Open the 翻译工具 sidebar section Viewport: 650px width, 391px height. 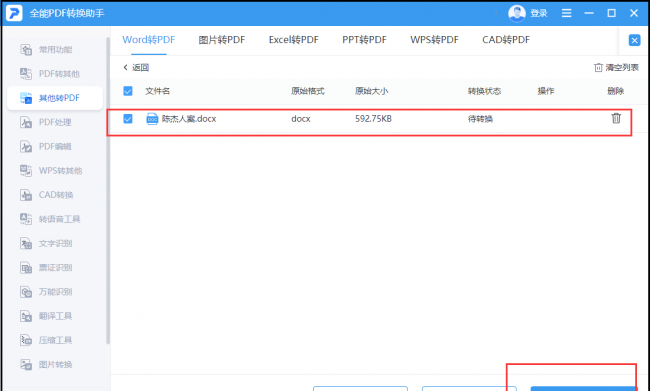pos(46,316)
